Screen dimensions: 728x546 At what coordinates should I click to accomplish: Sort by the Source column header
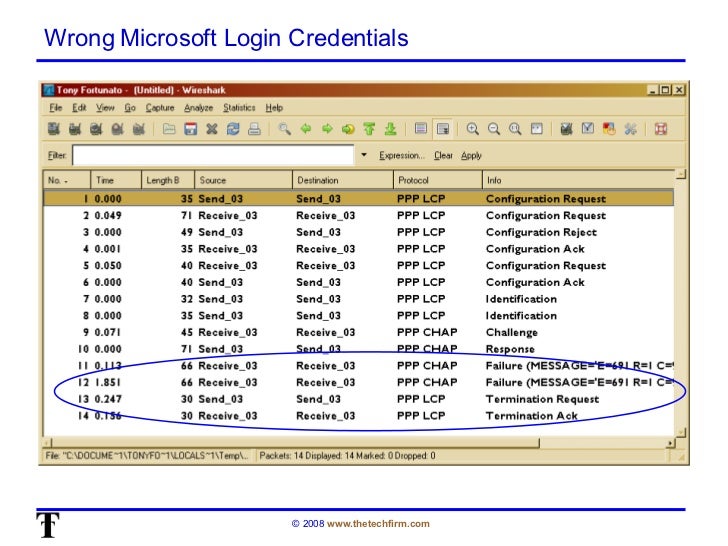click(243, 180)
